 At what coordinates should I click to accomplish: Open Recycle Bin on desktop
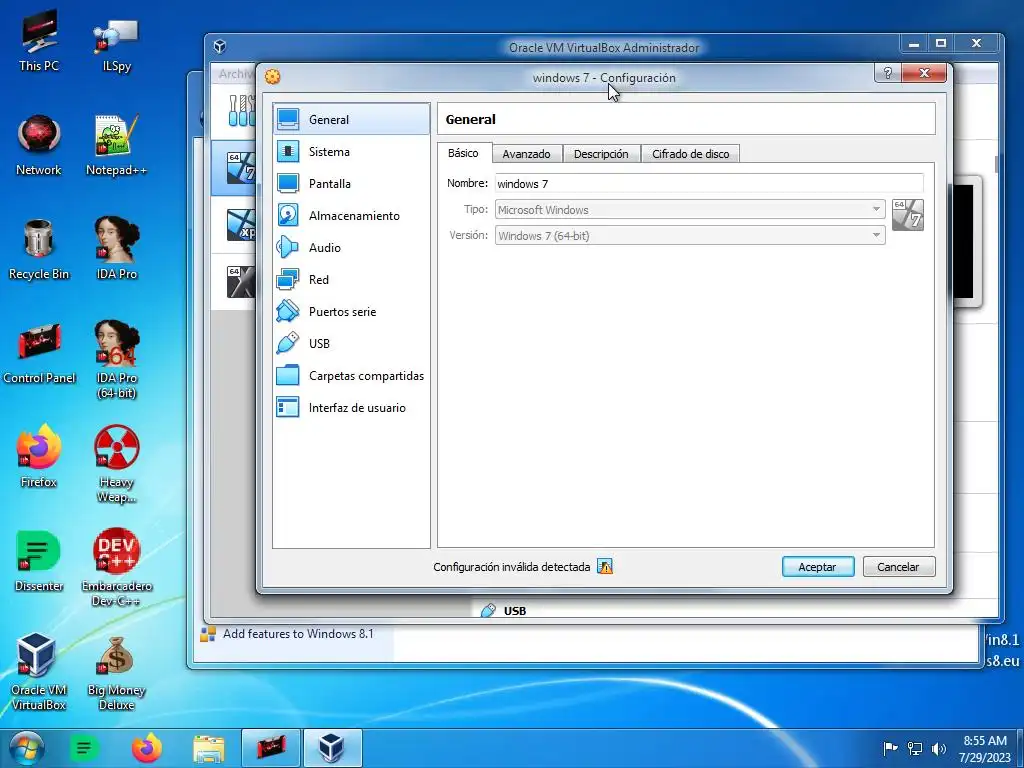click(39, 249)
